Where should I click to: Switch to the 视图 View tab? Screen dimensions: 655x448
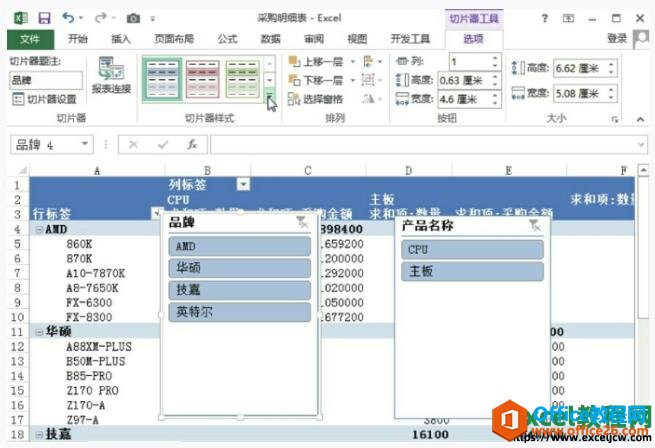[x=357, y=39]
